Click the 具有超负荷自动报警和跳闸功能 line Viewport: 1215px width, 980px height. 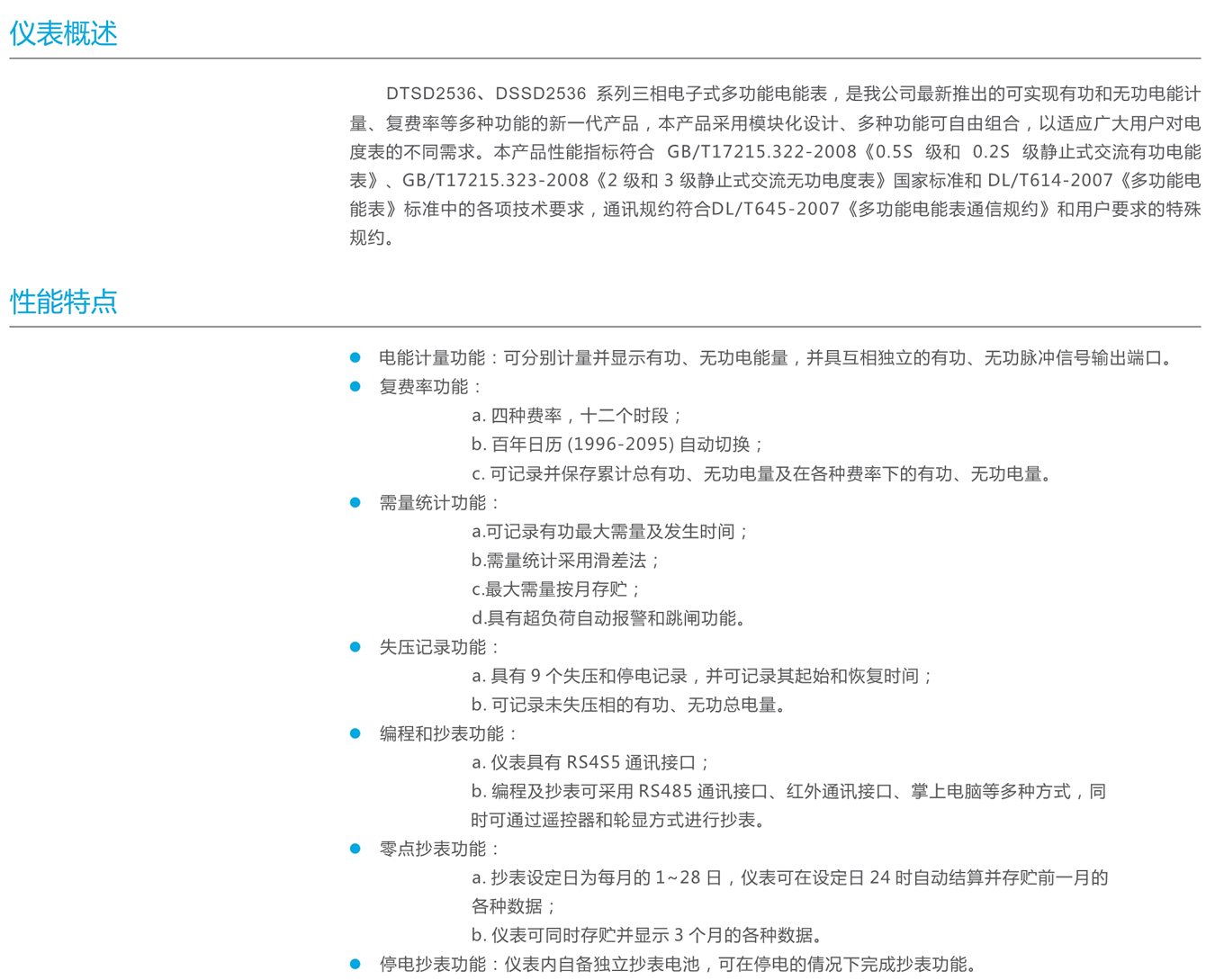(608, 618)
